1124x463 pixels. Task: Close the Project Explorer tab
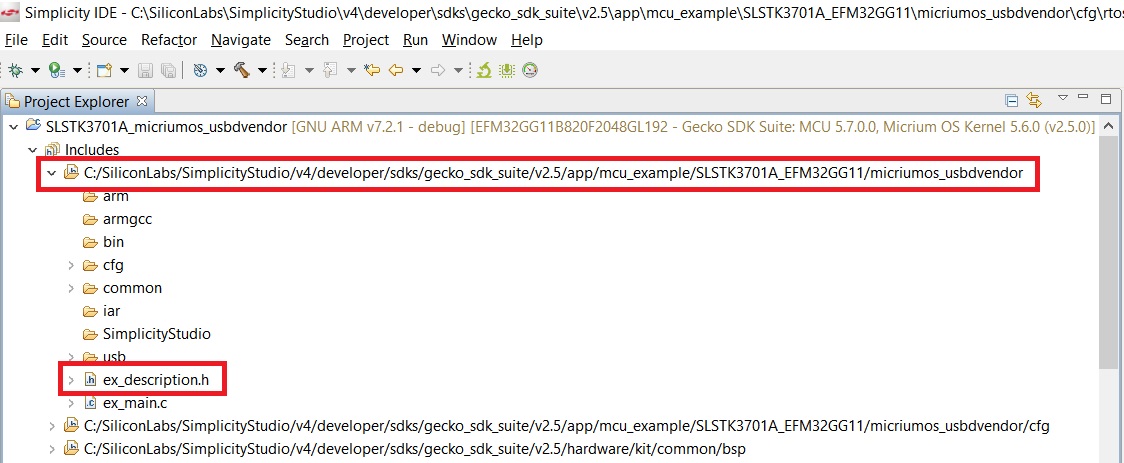[141, 101]
